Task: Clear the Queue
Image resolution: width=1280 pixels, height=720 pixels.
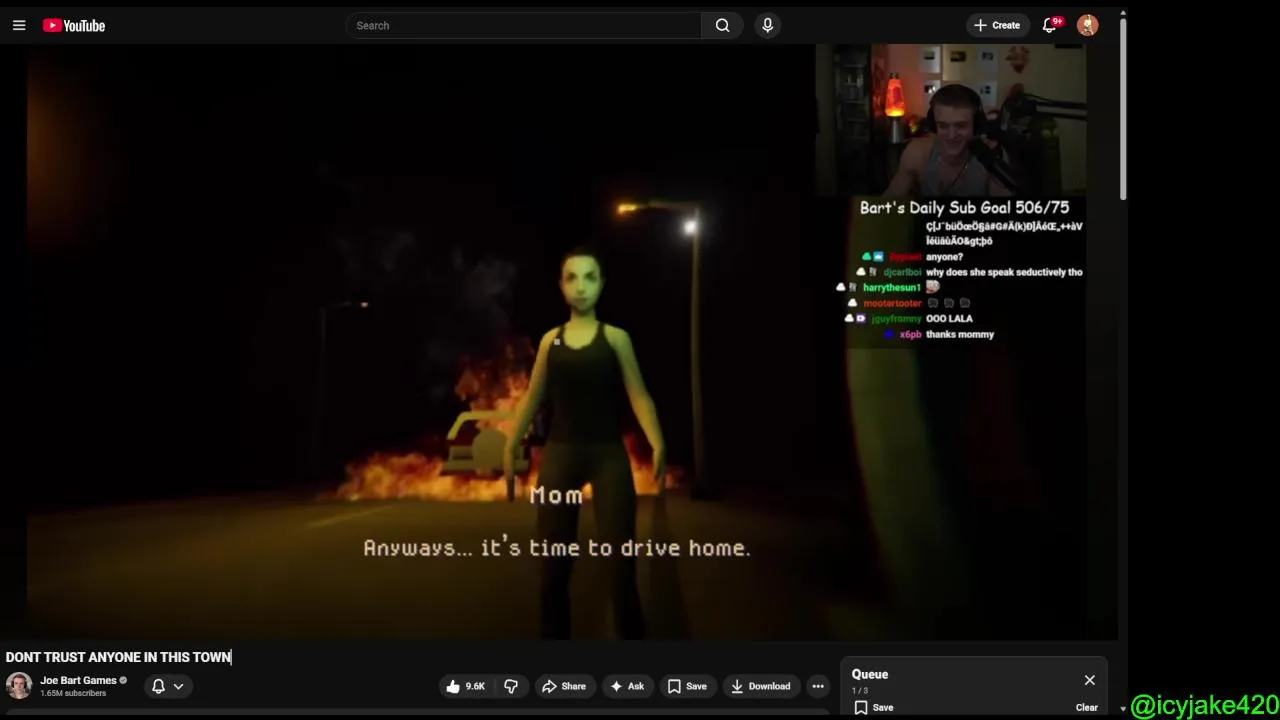Action: pyautogui.click(x=1086, y=707)
